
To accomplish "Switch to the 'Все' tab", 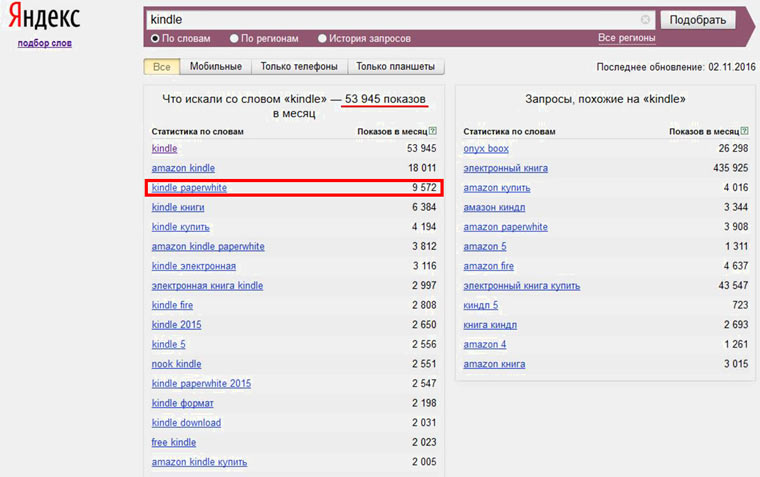I will 162,67.
